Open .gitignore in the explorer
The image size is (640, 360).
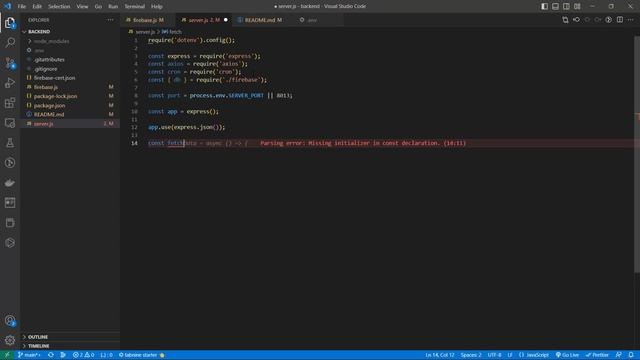[70, 69]
